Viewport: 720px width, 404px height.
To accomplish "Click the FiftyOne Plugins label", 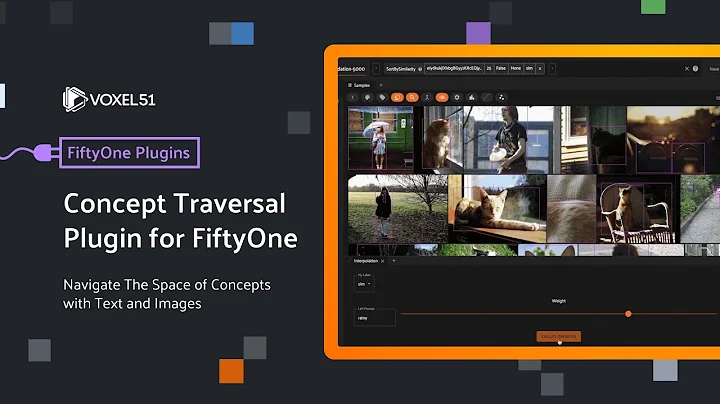I will [129, 152].
